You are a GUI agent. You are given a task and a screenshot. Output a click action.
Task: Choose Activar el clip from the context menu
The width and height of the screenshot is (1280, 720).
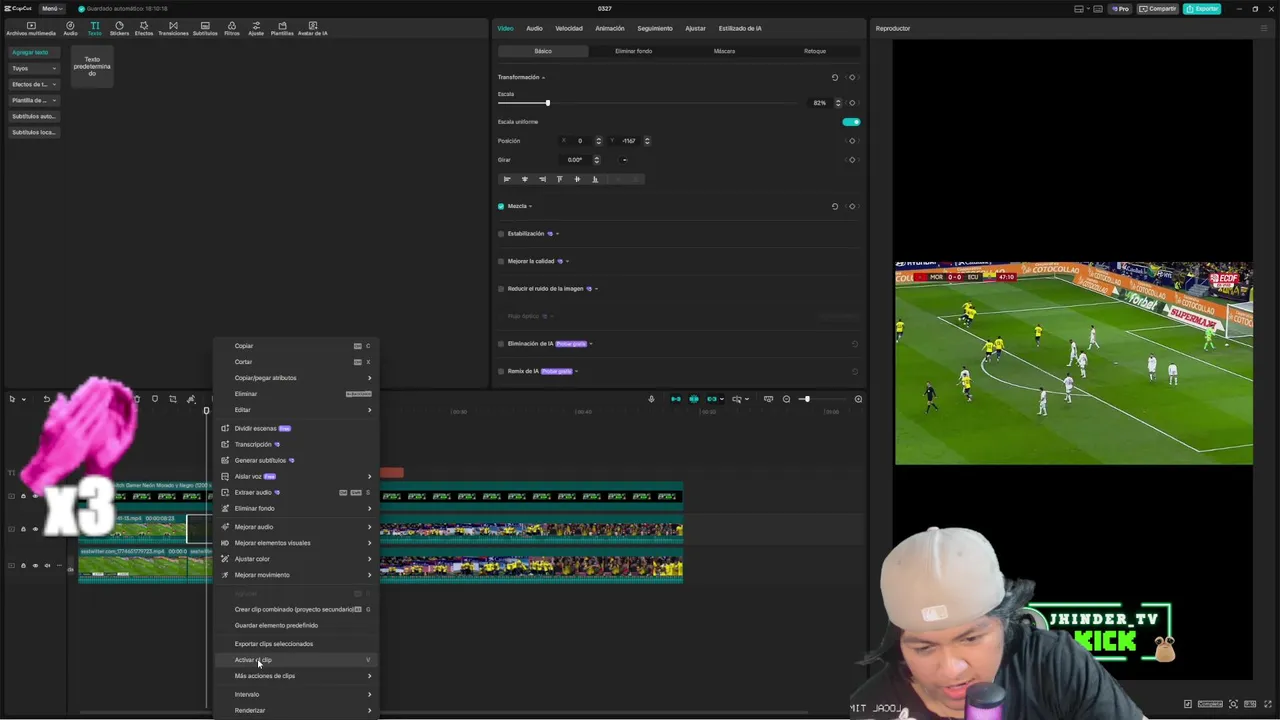click(297, 660)
